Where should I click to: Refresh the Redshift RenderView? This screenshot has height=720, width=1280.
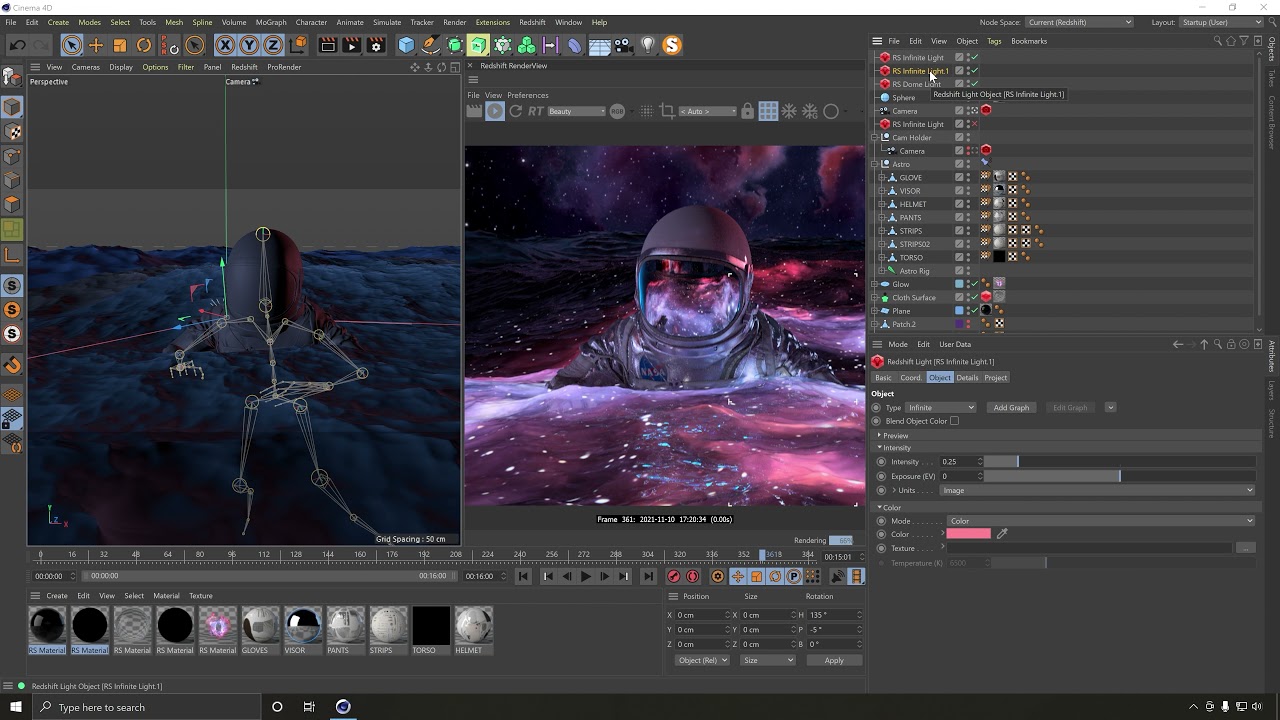tap(516, 111)
